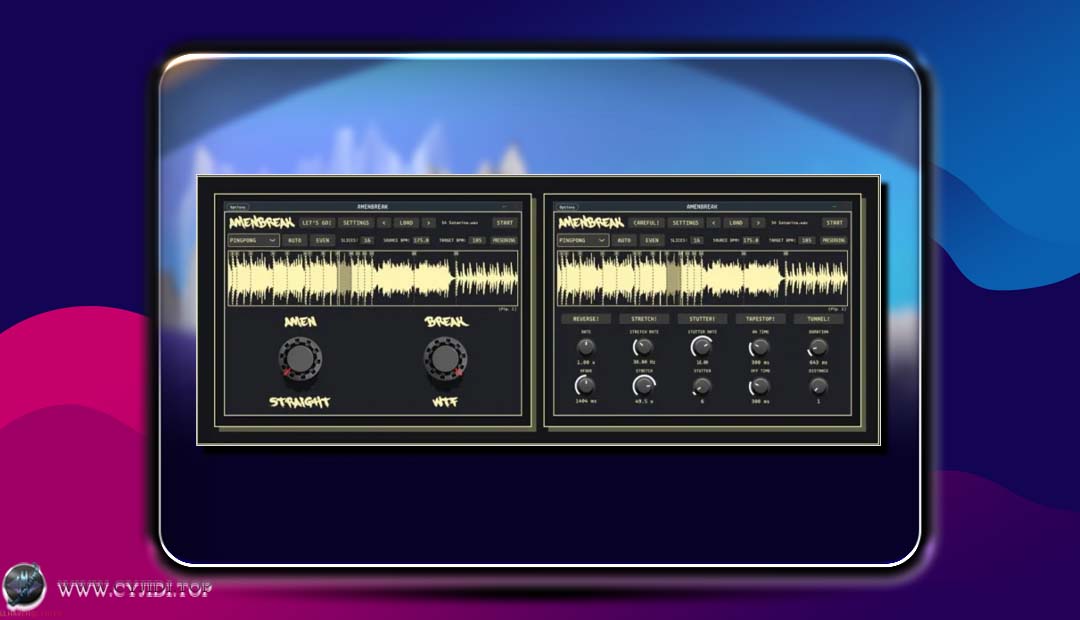The height and width of the screenshot is (620, 1080).
Task: Click the waveform display in left plugin
Action: pyautogui.click(x=372, y=278)
